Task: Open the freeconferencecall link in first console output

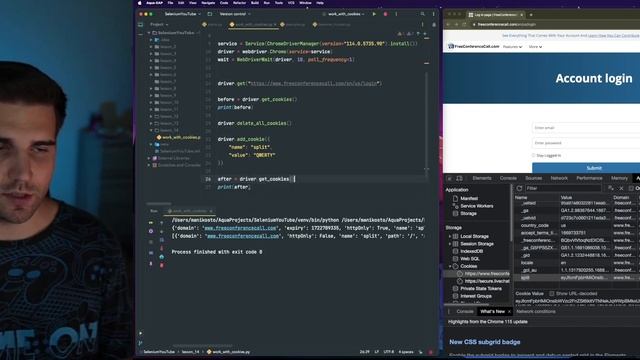Action: point(240,228)
